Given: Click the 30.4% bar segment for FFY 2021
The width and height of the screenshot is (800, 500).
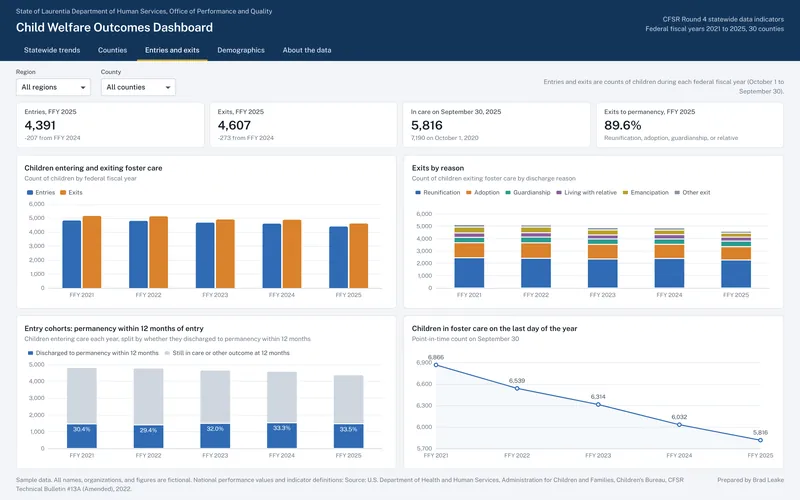Looking at the screenshot, I should (x=82, y=436).
